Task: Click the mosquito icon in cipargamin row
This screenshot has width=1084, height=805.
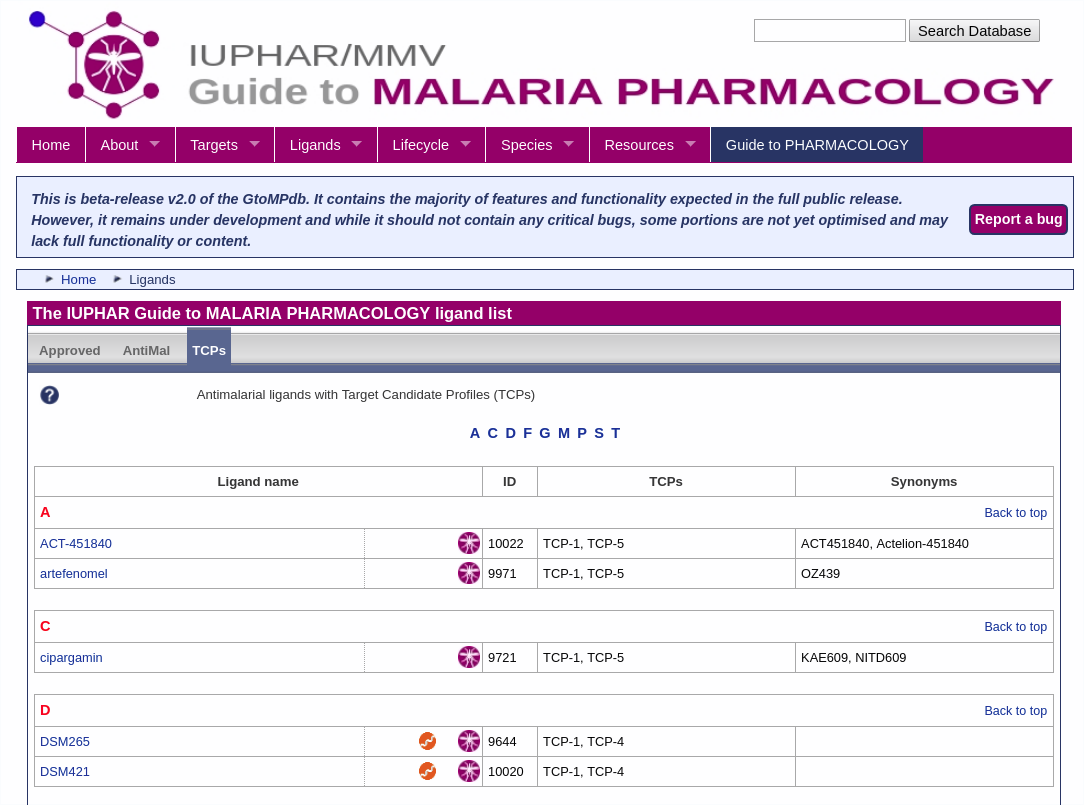Action: click(469, 657)
